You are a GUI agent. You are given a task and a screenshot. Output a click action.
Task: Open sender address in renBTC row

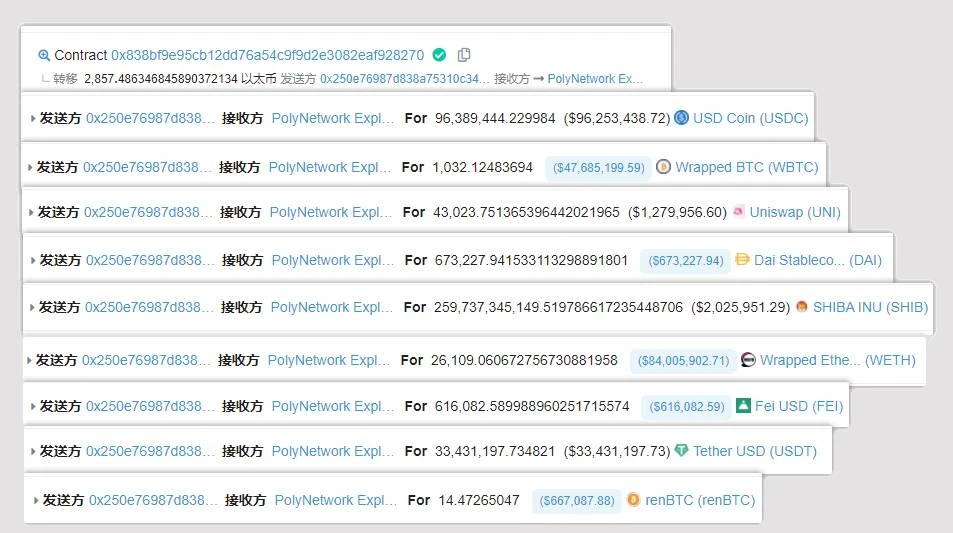153,500
